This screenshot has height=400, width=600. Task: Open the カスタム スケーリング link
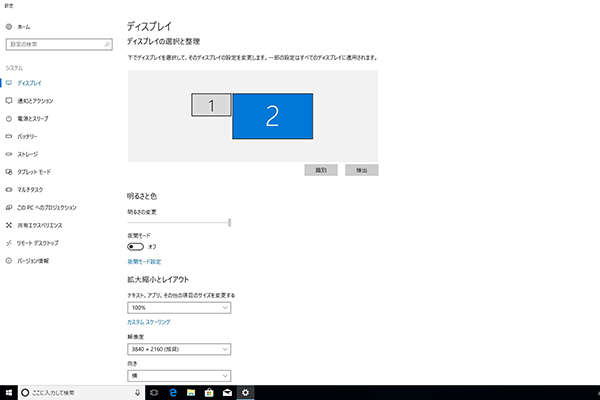pos(149,322)
